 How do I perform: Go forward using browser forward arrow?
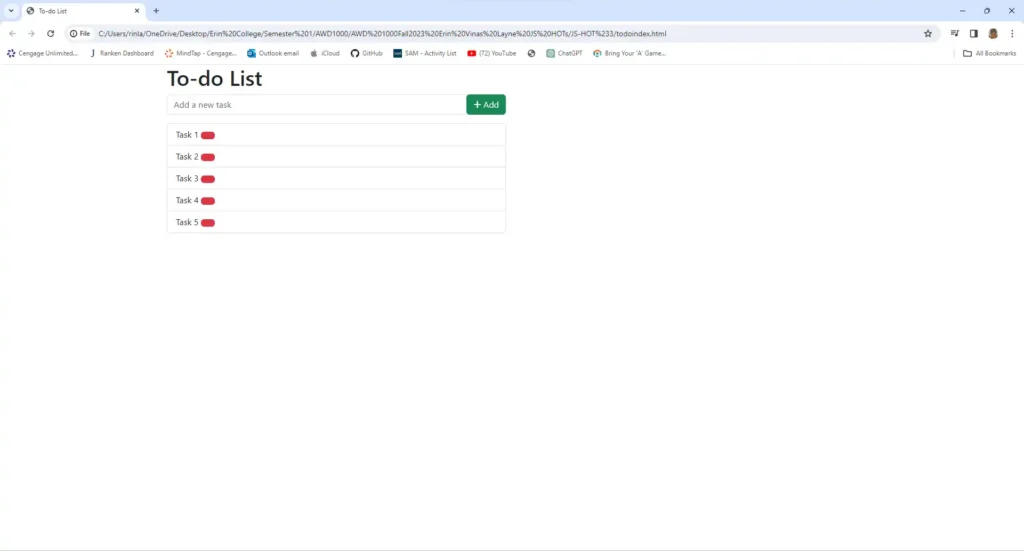[31, 33]
